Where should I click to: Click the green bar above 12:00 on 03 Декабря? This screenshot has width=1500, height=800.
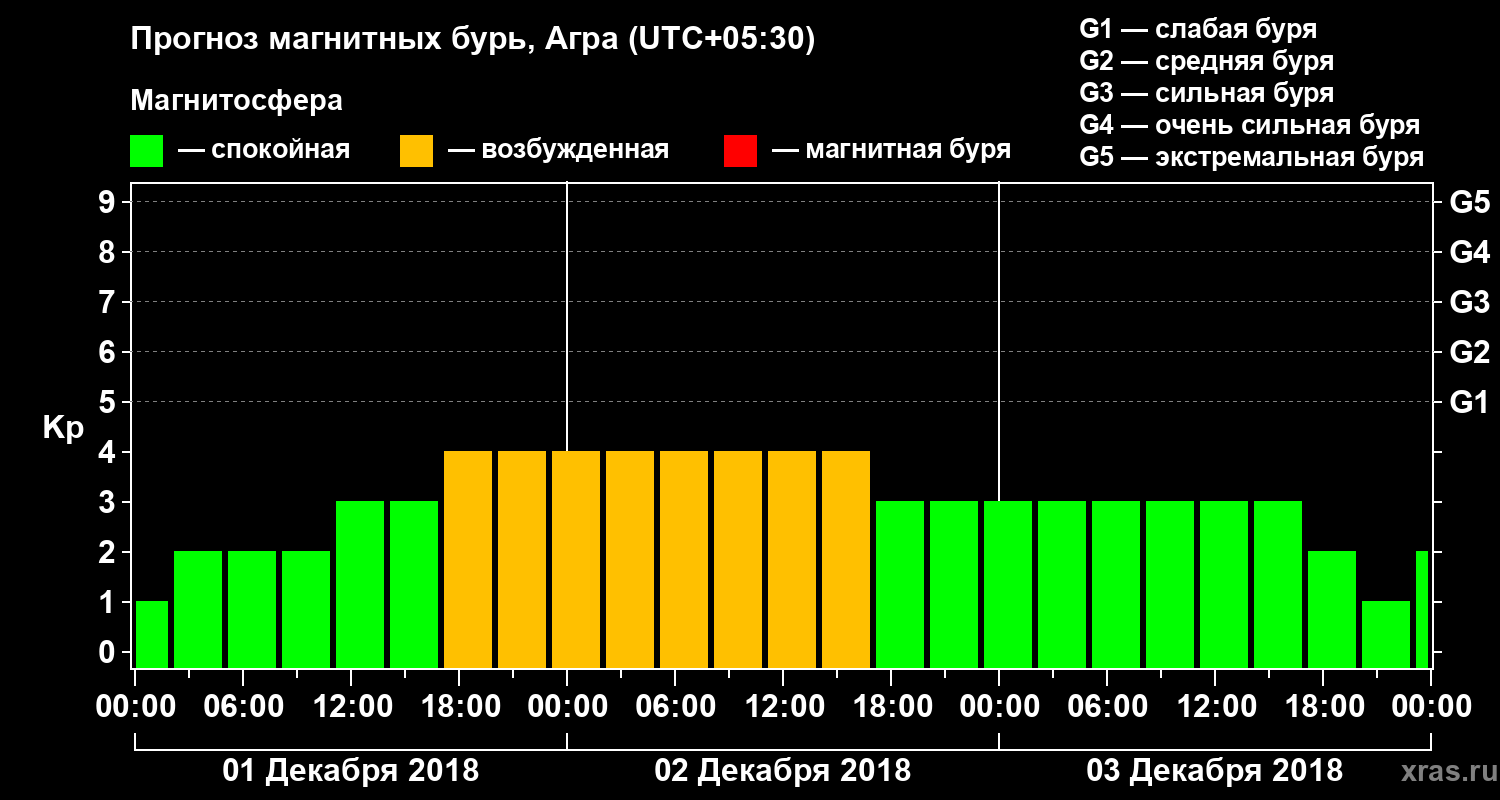click(x=1224, y=584)
